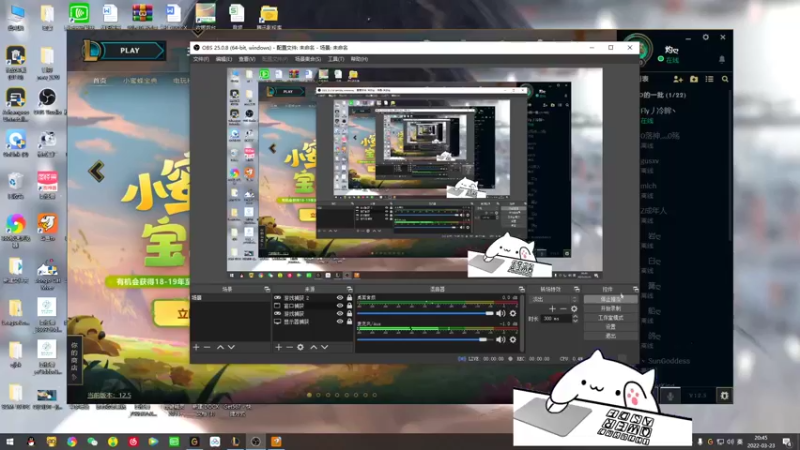Open League client settings gear
800x450 pixels.
pos(706,37)
